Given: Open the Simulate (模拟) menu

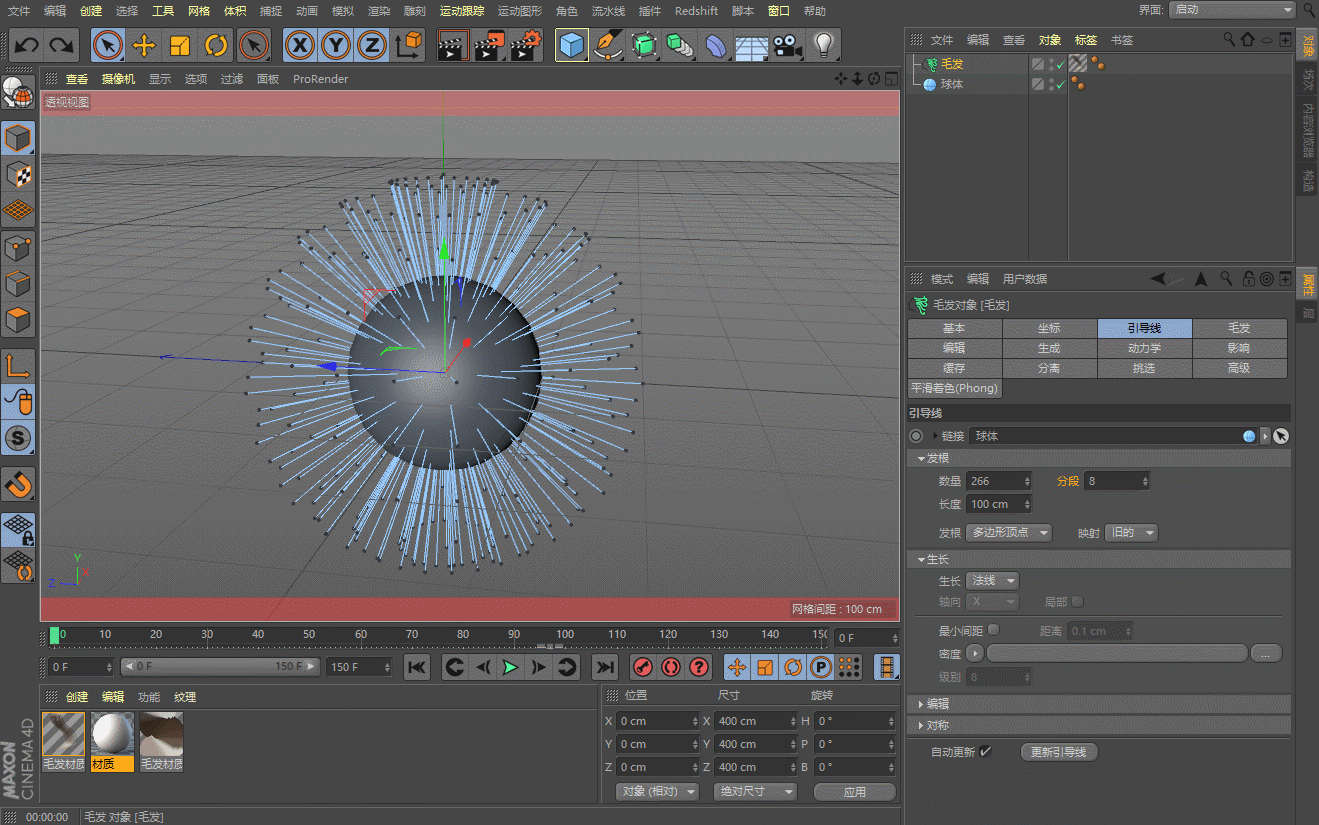Looking at the screenshot, I should click(342, 11).
